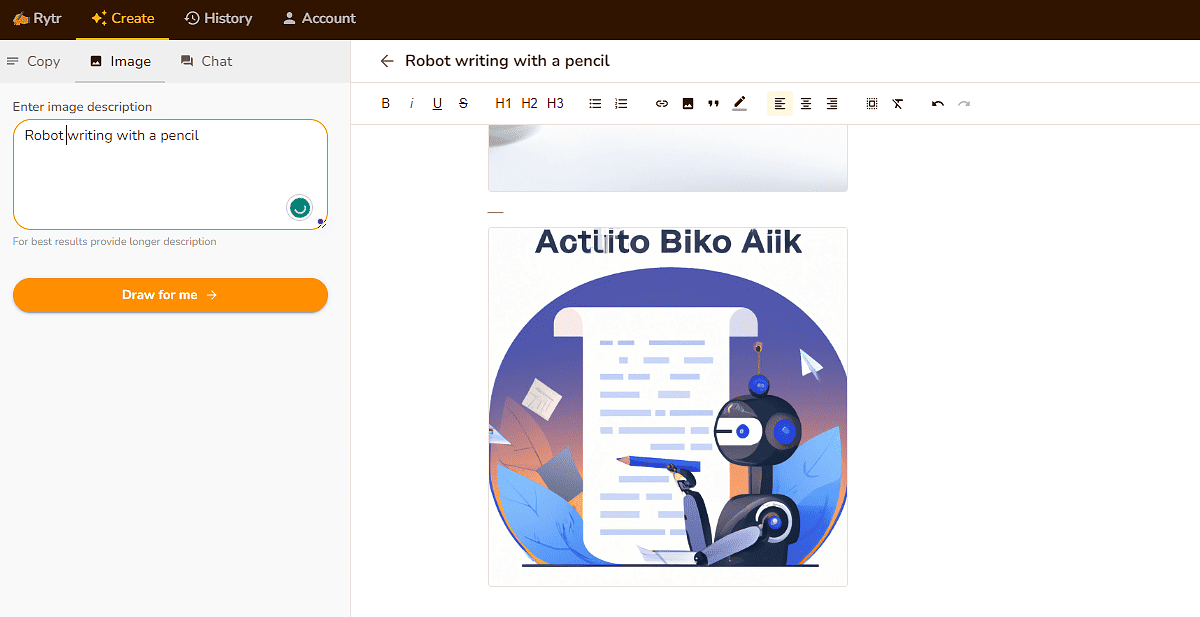1200x617 pixels.
Task: Go back using the arrow beside the title
Action: pyautogui.click(x=387, y=61)
